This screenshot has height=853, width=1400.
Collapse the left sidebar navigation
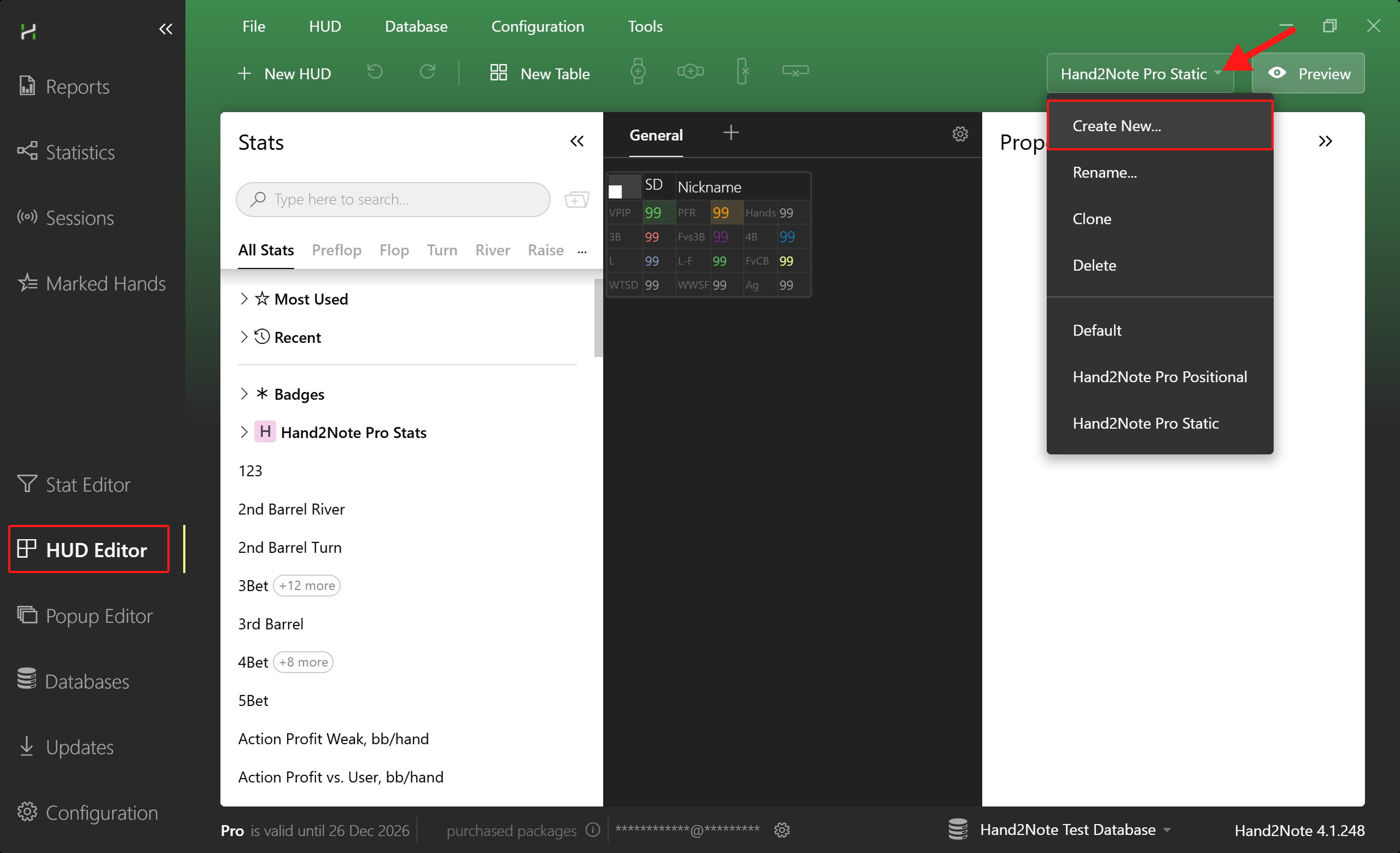165,29
